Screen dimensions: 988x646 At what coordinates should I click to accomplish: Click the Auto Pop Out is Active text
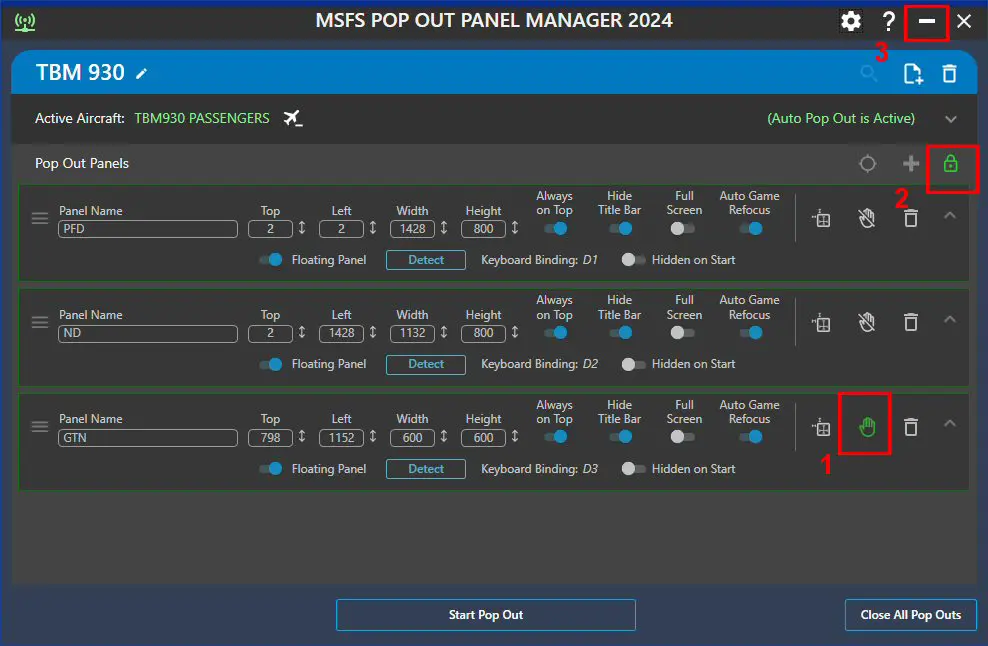[x=841, y=118]
